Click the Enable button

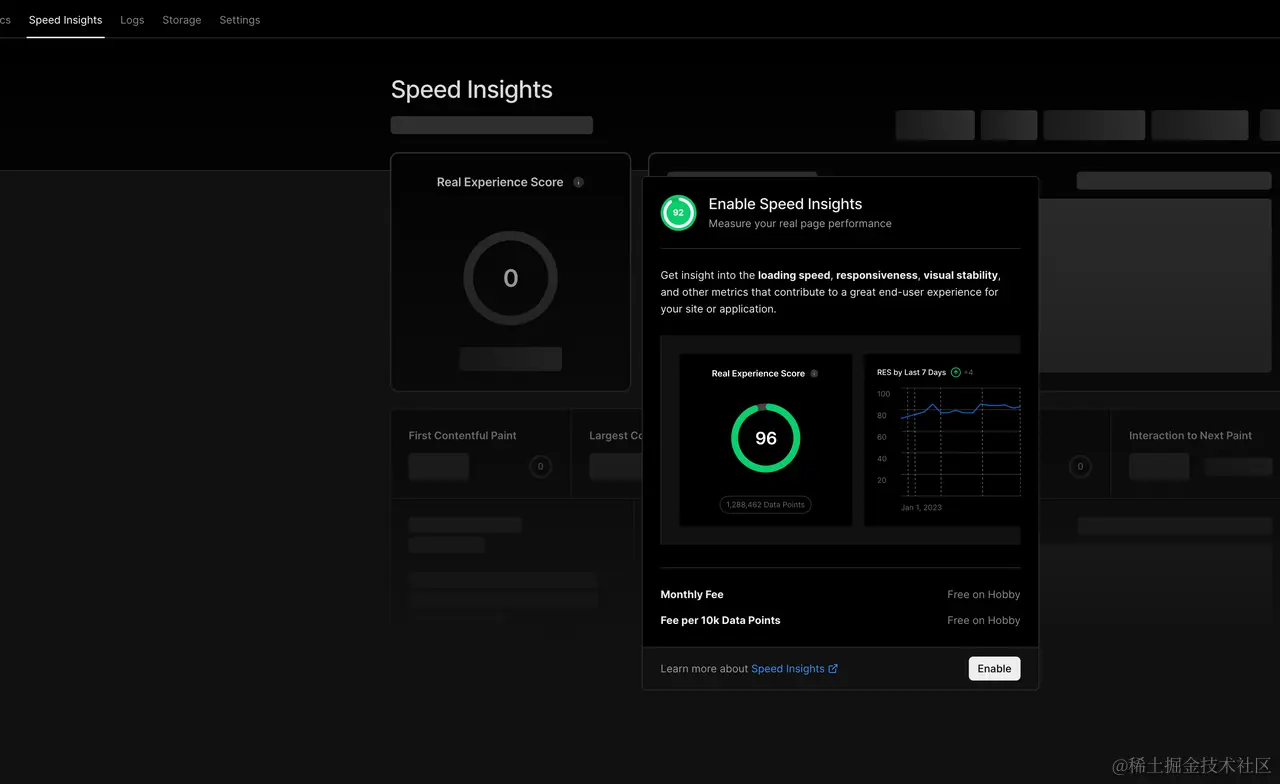coord(994,669)
